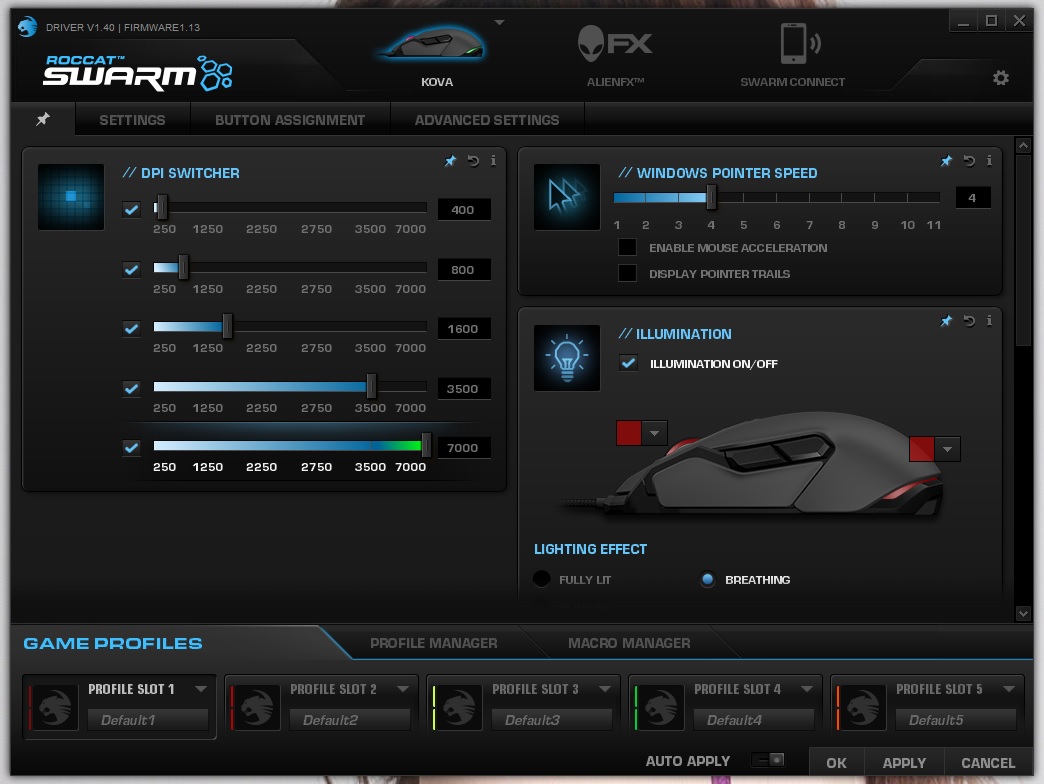Pin the DPI Switcher panel

[x=450, y=160]
